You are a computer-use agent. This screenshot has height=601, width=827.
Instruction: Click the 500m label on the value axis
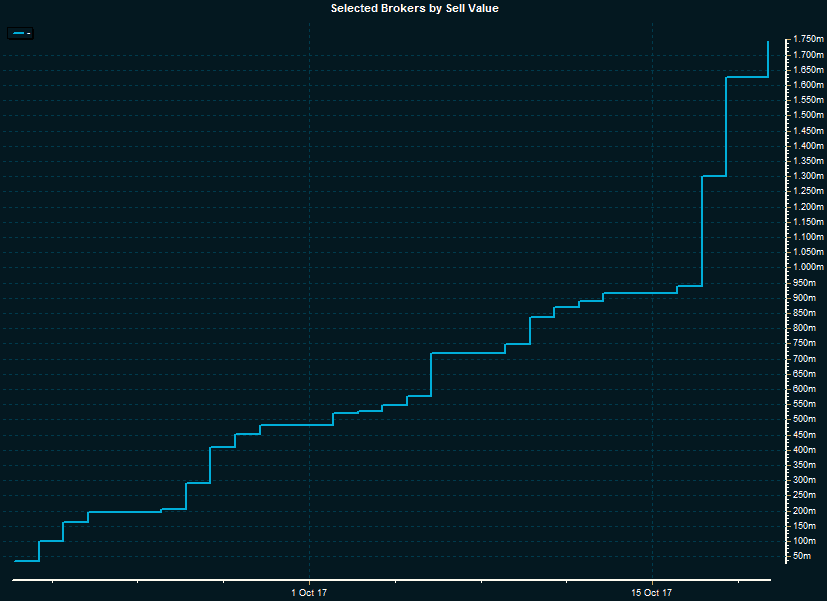805,419
